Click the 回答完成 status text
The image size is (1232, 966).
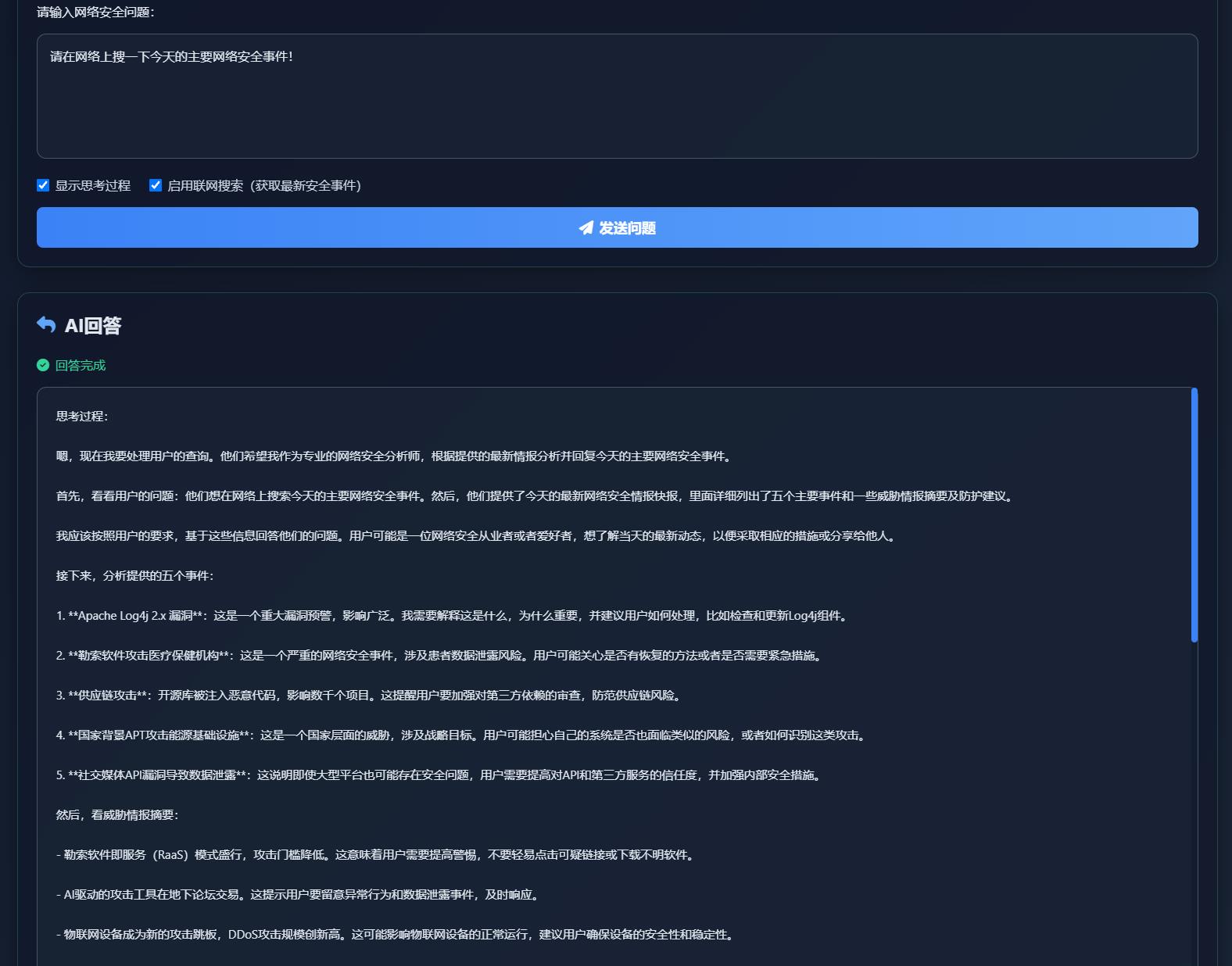click(x=80, y=365)
